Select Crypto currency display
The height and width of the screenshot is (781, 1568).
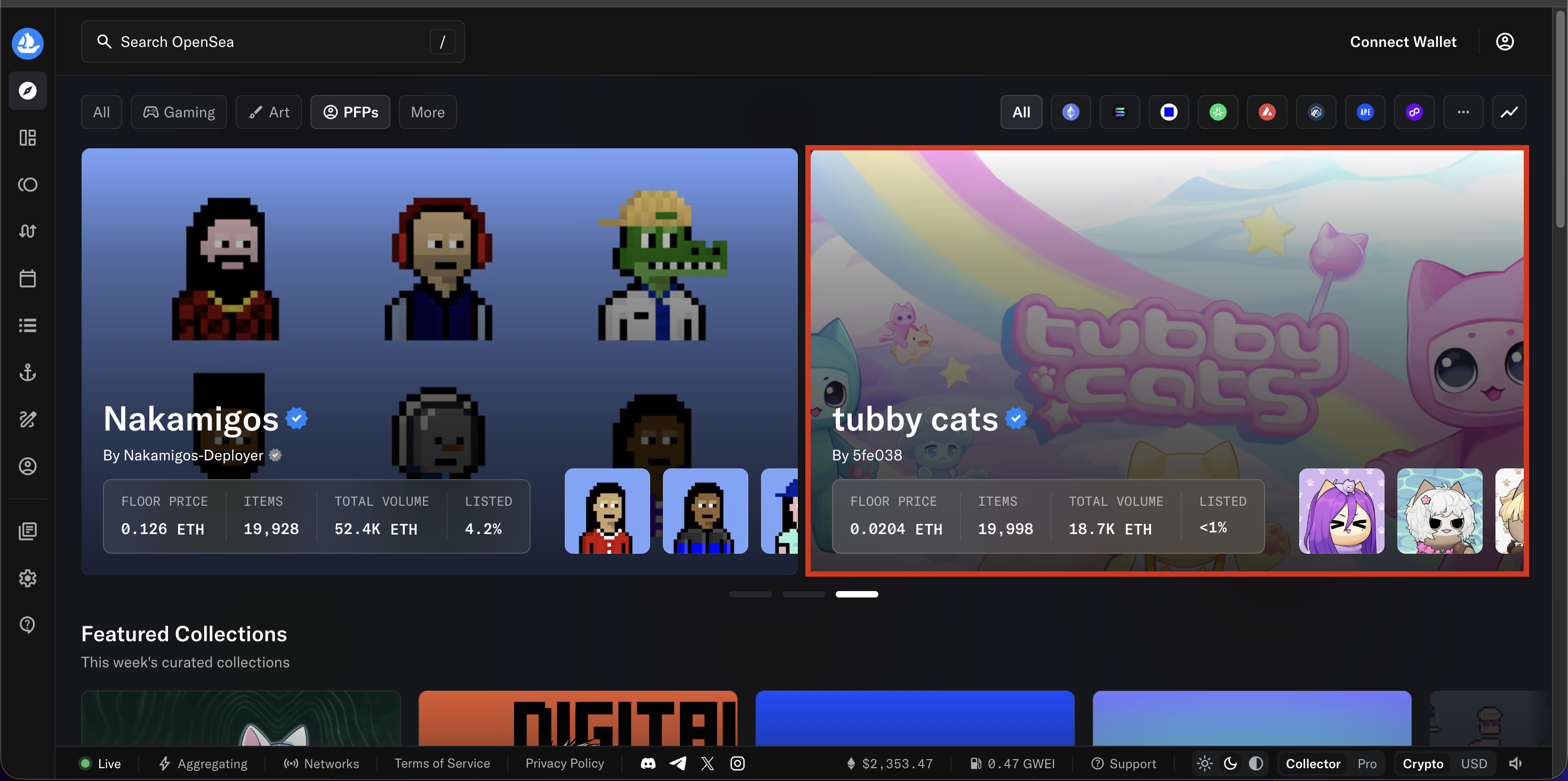[1422, 763]
